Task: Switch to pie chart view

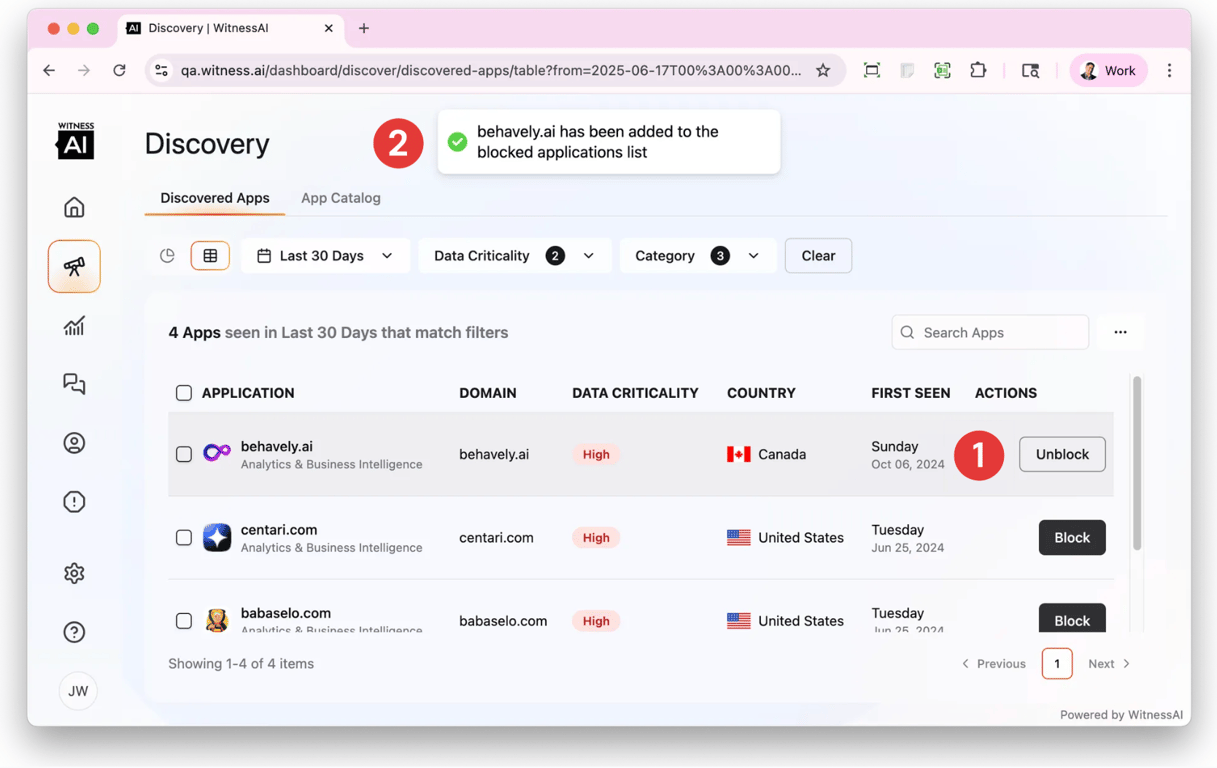Action: [167, 256]
